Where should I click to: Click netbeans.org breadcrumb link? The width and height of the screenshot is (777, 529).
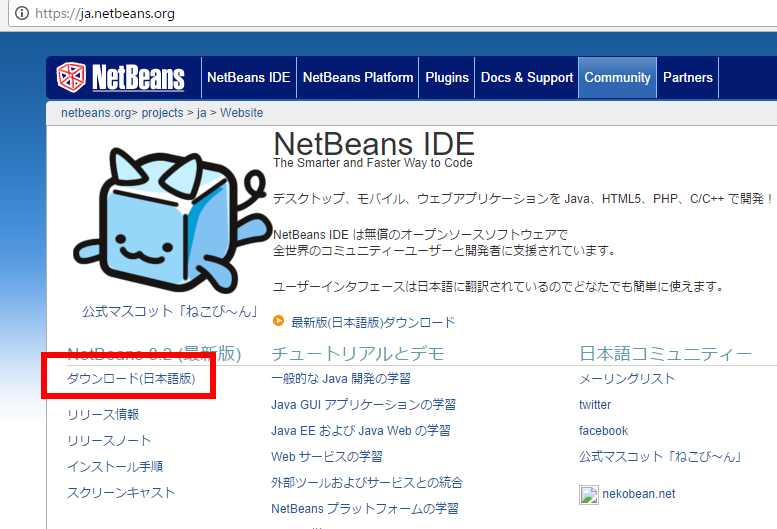point(96,113)
